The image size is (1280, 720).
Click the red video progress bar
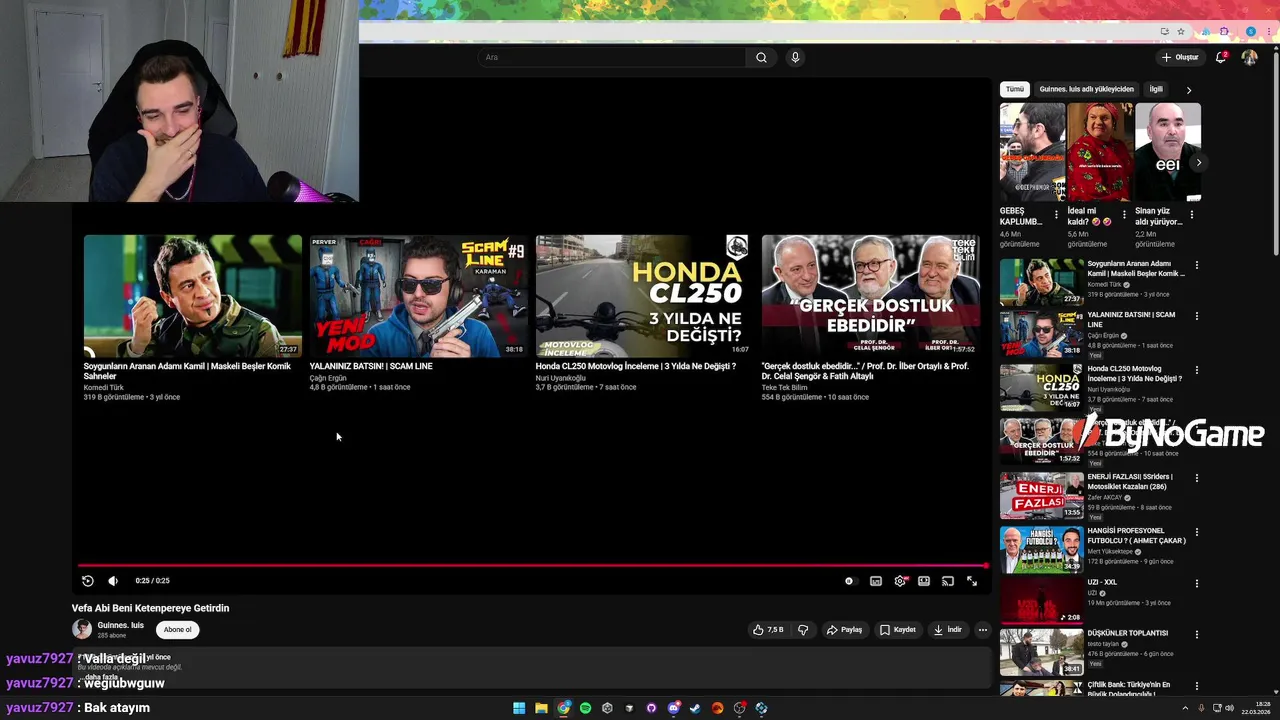pyautogui.click(x=532, y=566)
